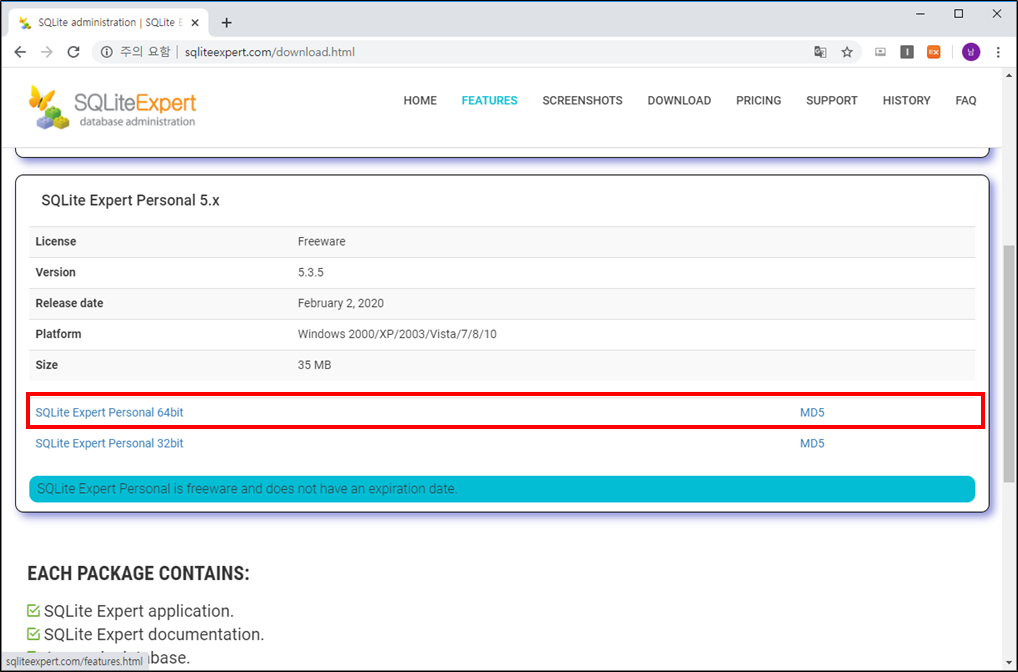The height and width of the screenshot is (672, 1018).
Task: Click the scrollbar up arrow
Action: [x=1009, y=75]
